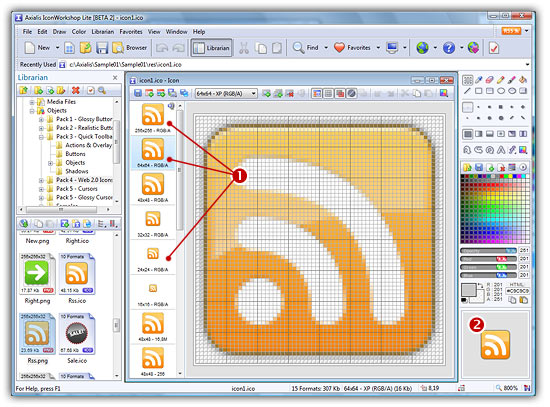550x407 pixels.
Task: Click the save palette disk icon above the color swatches
Action: tap(479, 167)
